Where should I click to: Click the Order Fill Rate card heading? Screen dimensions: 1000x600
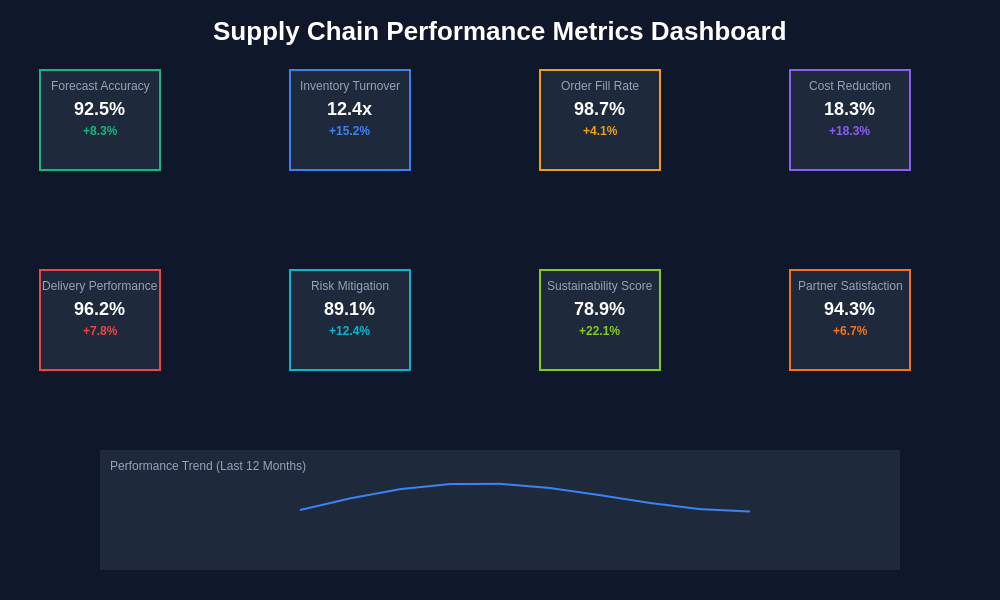coord(600,86)
